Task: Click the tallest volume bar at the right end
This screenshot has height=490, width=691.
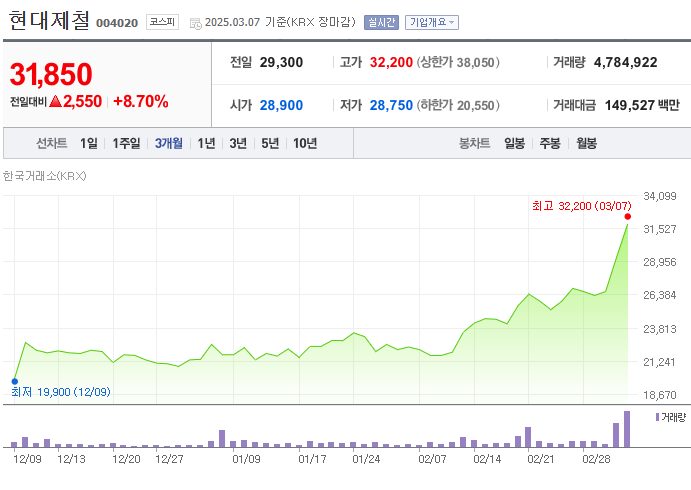Action: pos(627,429)
